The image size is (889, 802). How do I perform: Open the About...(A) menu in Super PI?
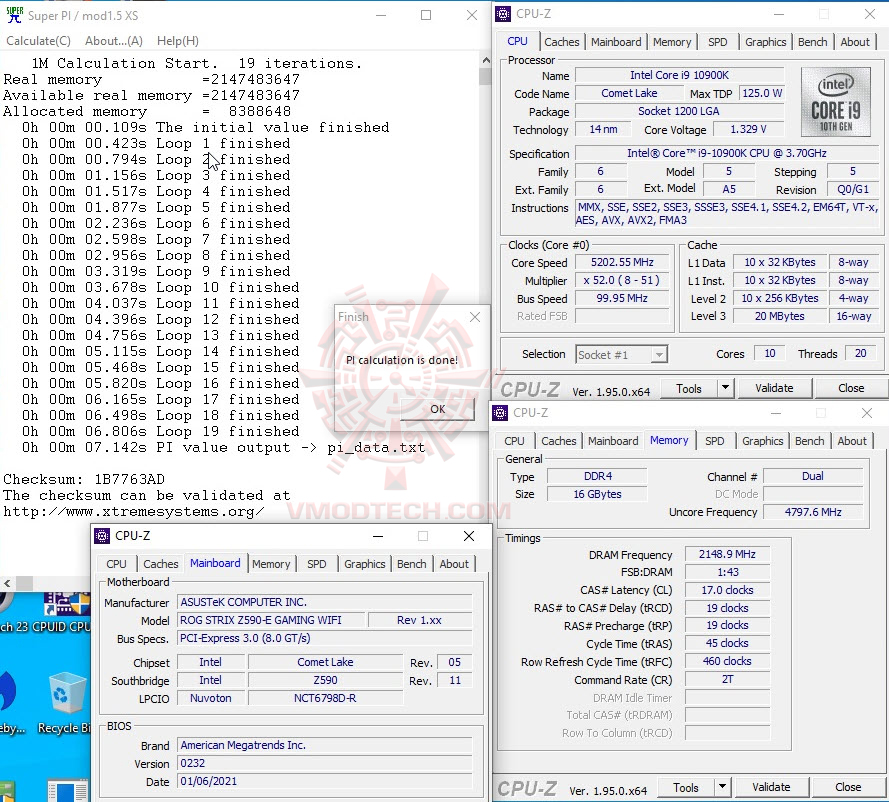114,41
